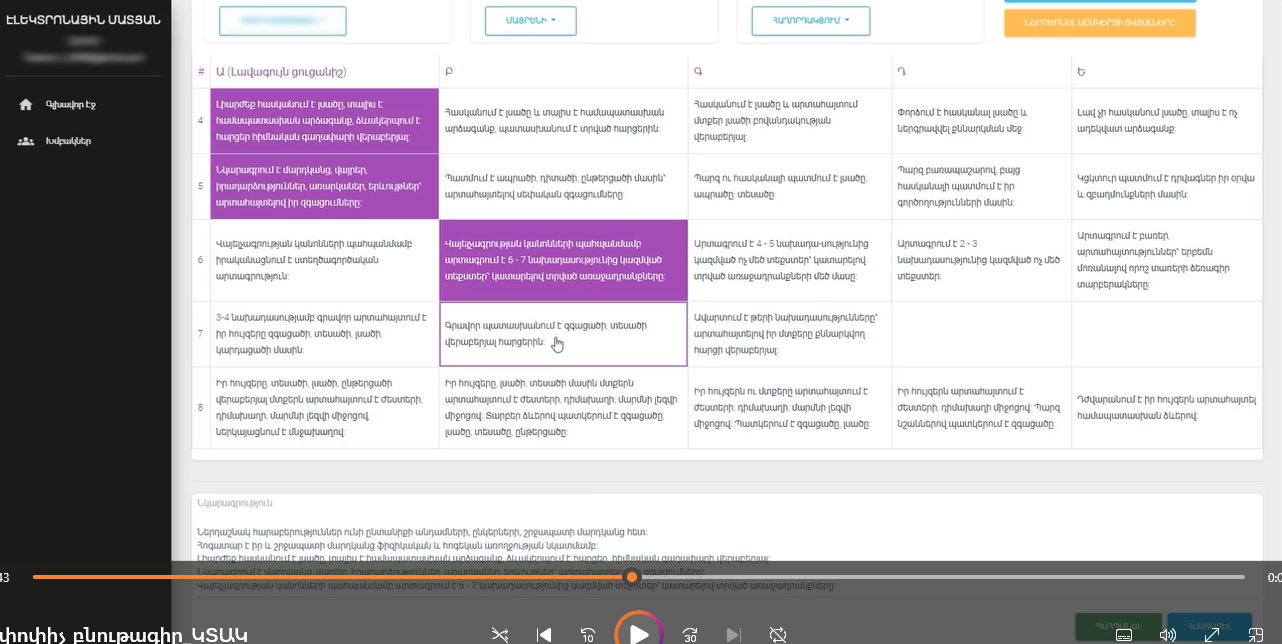Select the row 6 cell under column Ա
This screenshot has height=644, width=1282.
pyautogui.click(x=325, y=260)
